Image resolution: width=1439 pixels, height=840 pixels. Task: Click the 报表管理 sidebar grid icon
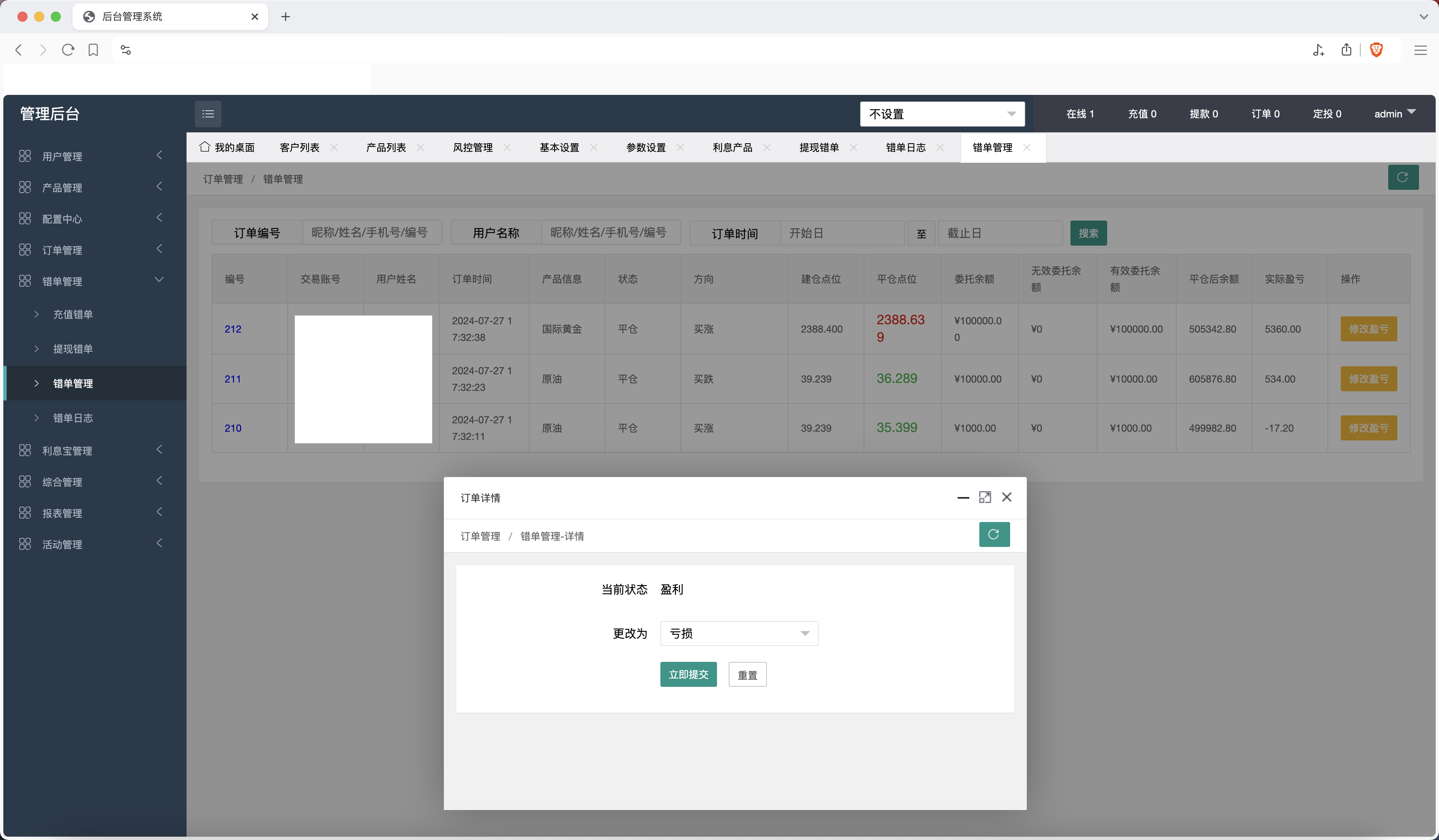25,513
